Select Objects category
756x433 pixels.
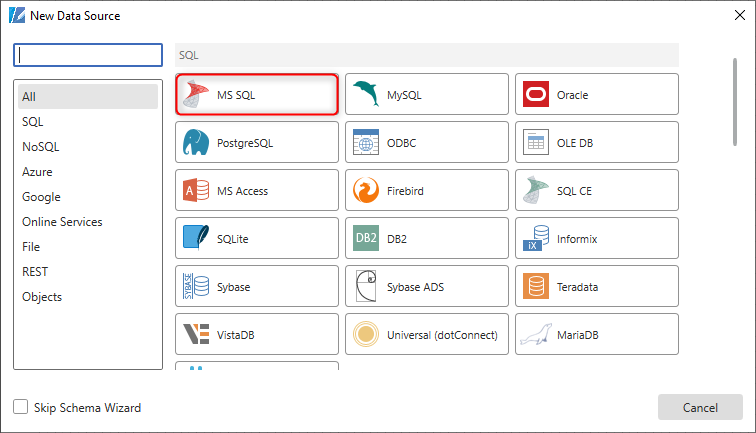(x=88, y=297)
